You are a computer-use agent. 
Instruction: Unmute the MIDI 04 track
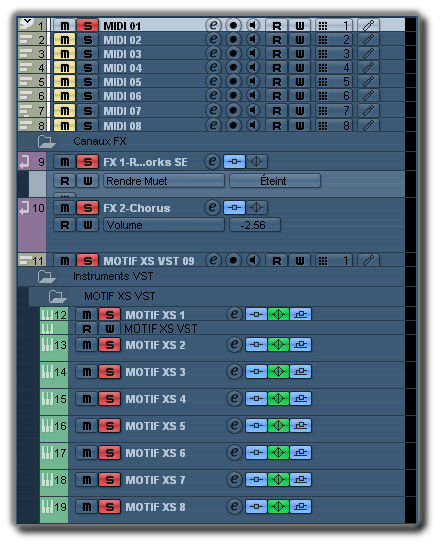(65, 68)
